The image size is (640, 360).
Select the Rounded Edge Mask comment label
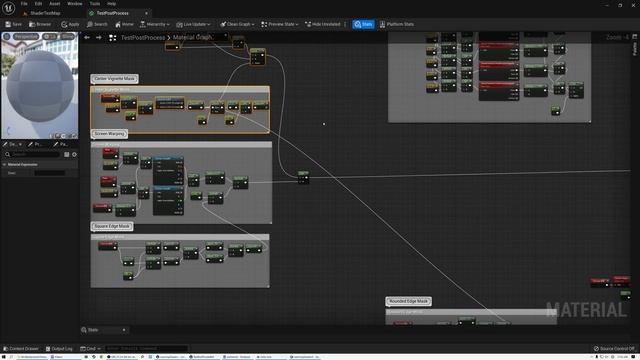408,301
